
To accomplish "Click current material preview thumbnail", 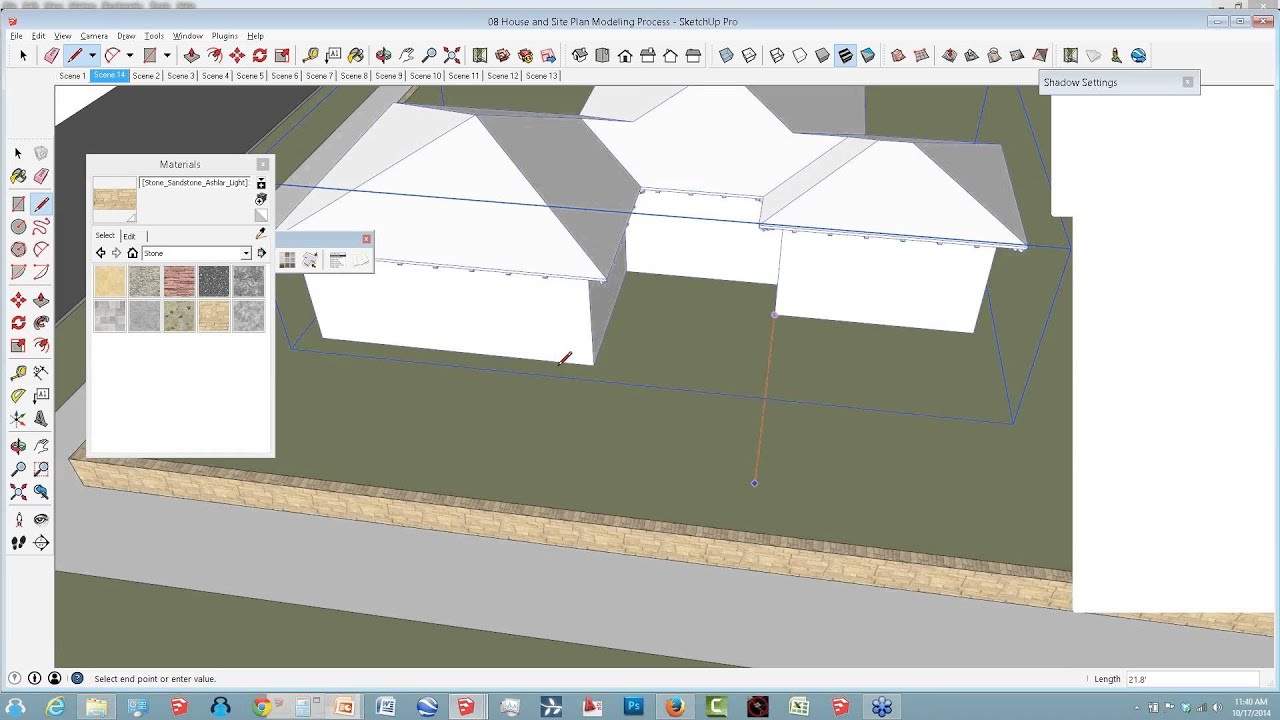I will (114, 199).
